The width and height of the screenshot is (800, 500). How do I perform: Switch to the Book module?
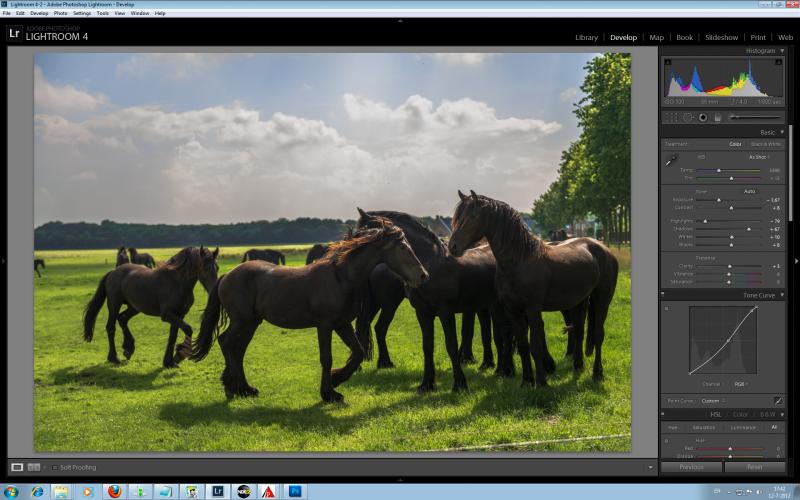point(684,37)
